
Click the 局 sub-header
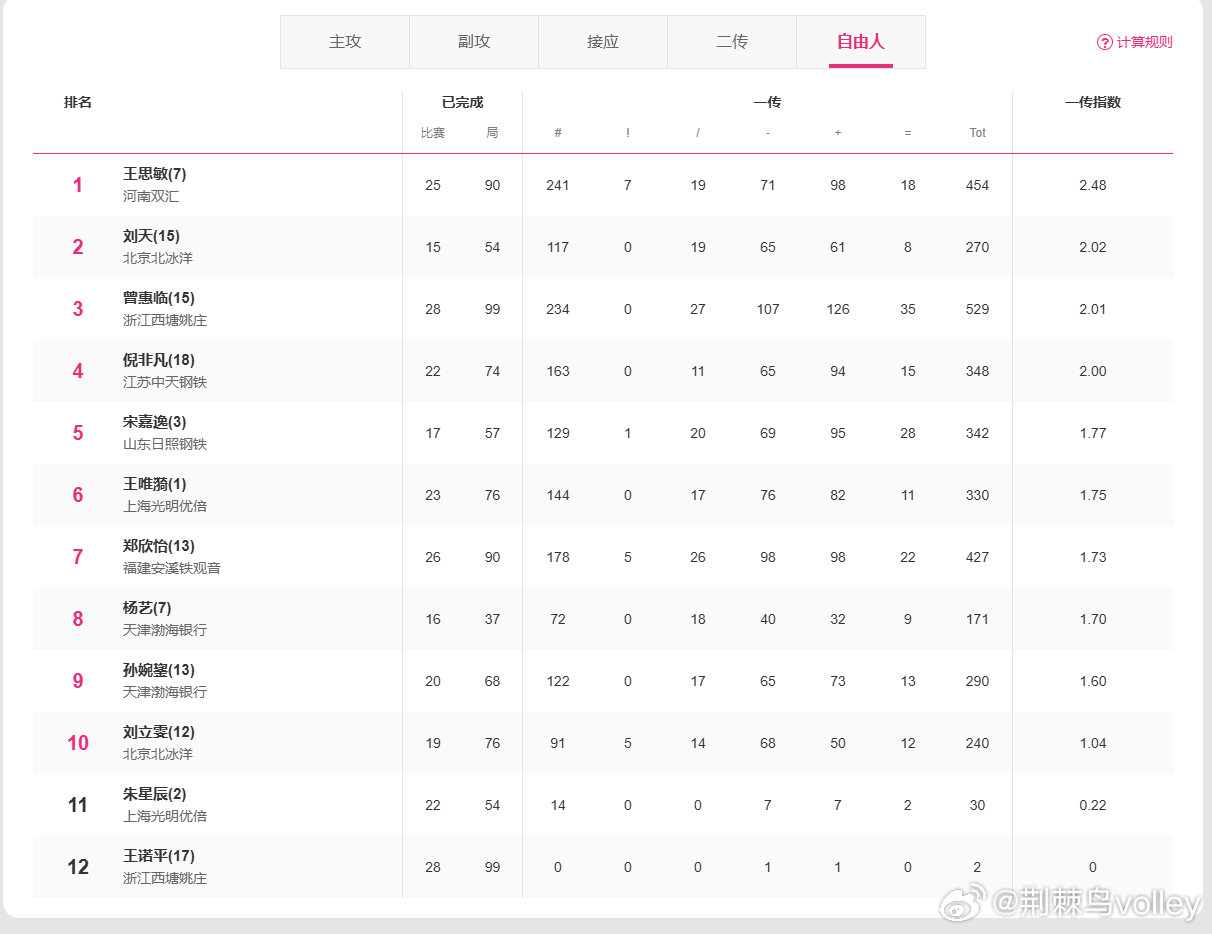tap(492, 133)
